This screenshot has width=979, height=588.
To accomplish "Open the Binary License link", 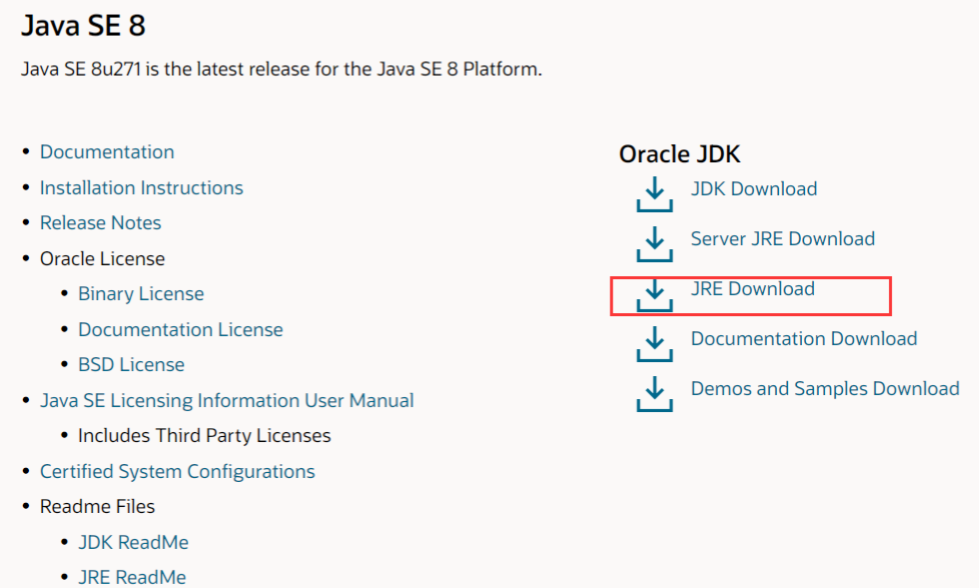I will tap(140, 293).
